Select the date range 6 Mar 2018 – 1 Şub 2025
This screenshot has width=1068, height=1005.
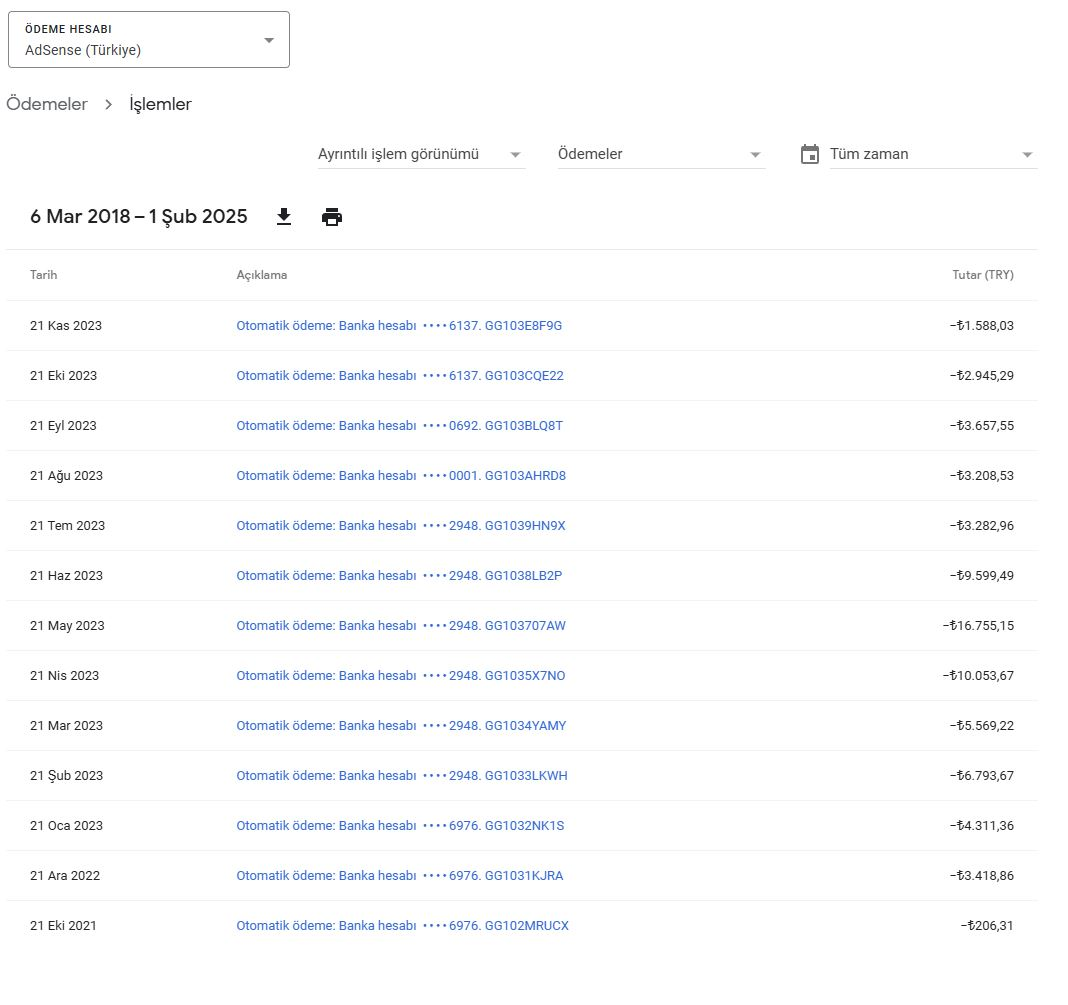[139, 217]
